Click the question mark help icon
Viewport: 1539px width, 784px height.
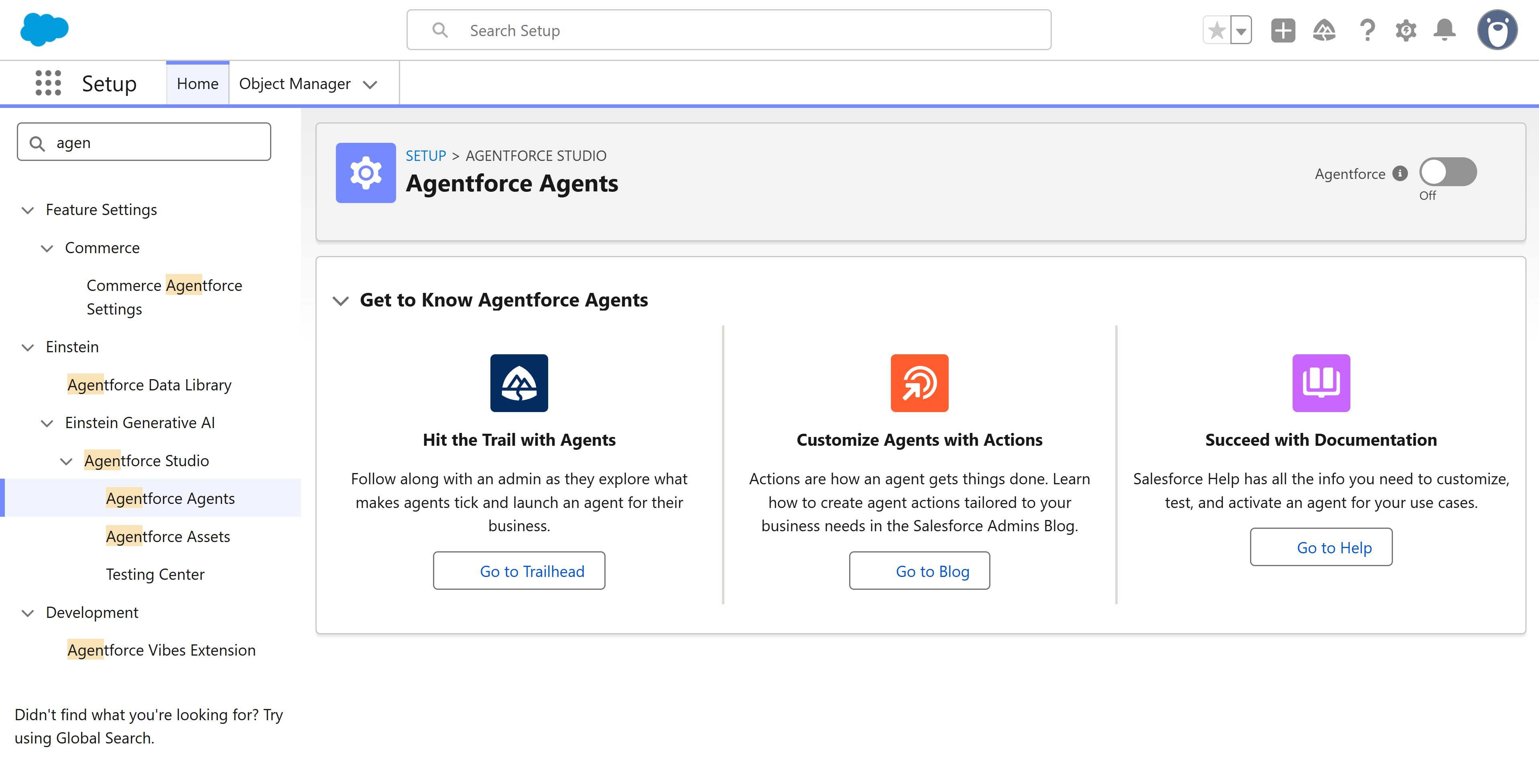[1366, 30]
